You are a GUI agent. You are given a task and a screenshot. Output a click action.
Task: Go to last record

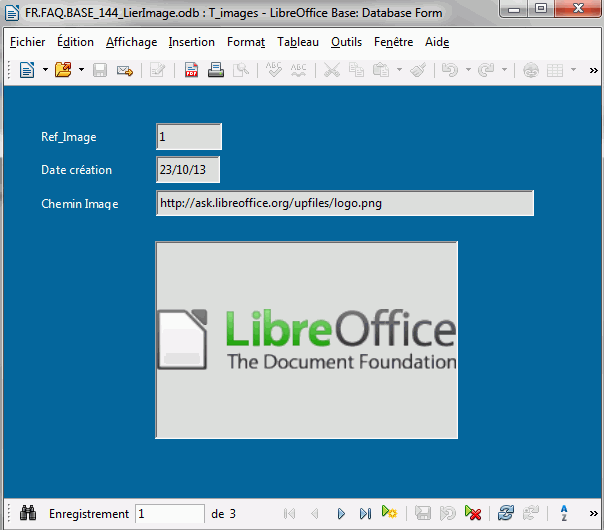click(x=365, y=513)
